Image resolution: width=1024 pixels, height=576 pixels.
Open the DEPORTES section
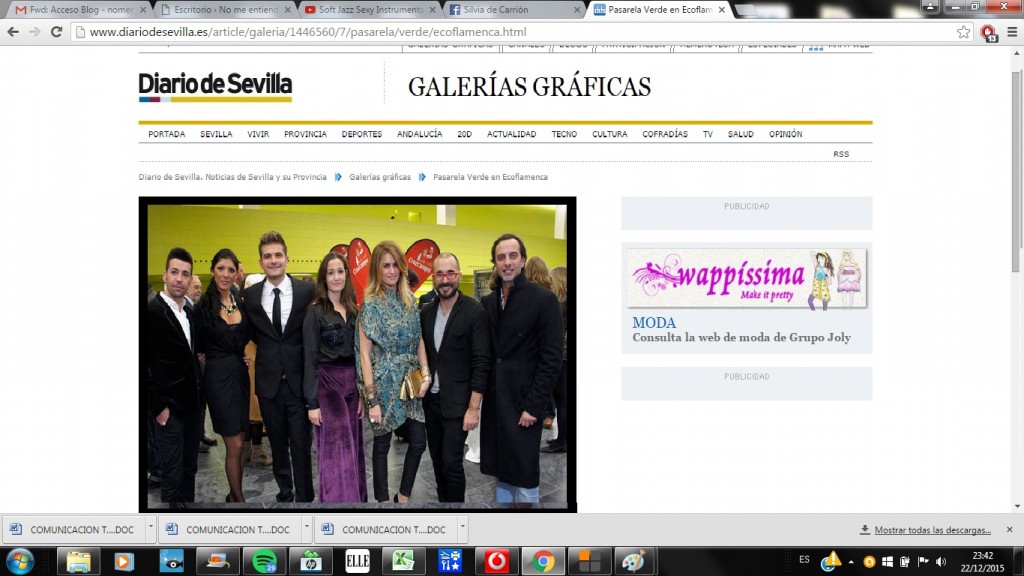pyautogui.click(x=362, y=134)
